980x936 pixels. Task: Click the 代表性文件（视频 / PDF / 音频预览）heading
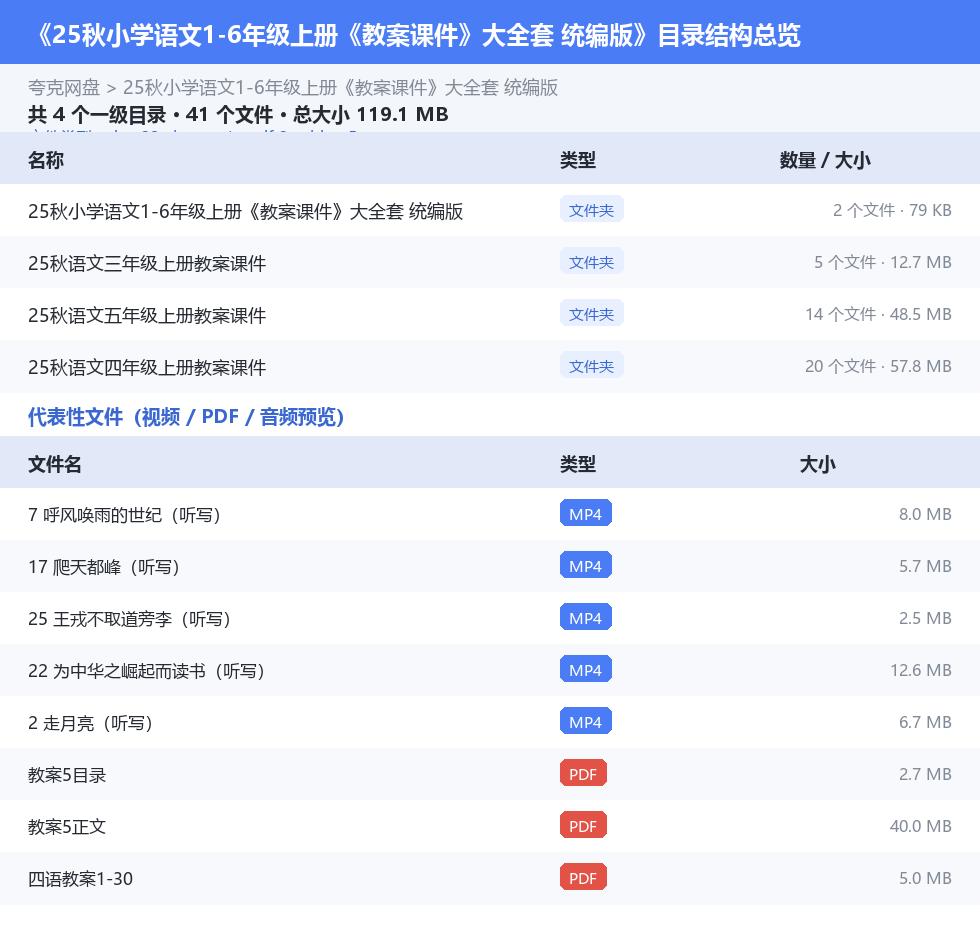click(x=186, y=416)
